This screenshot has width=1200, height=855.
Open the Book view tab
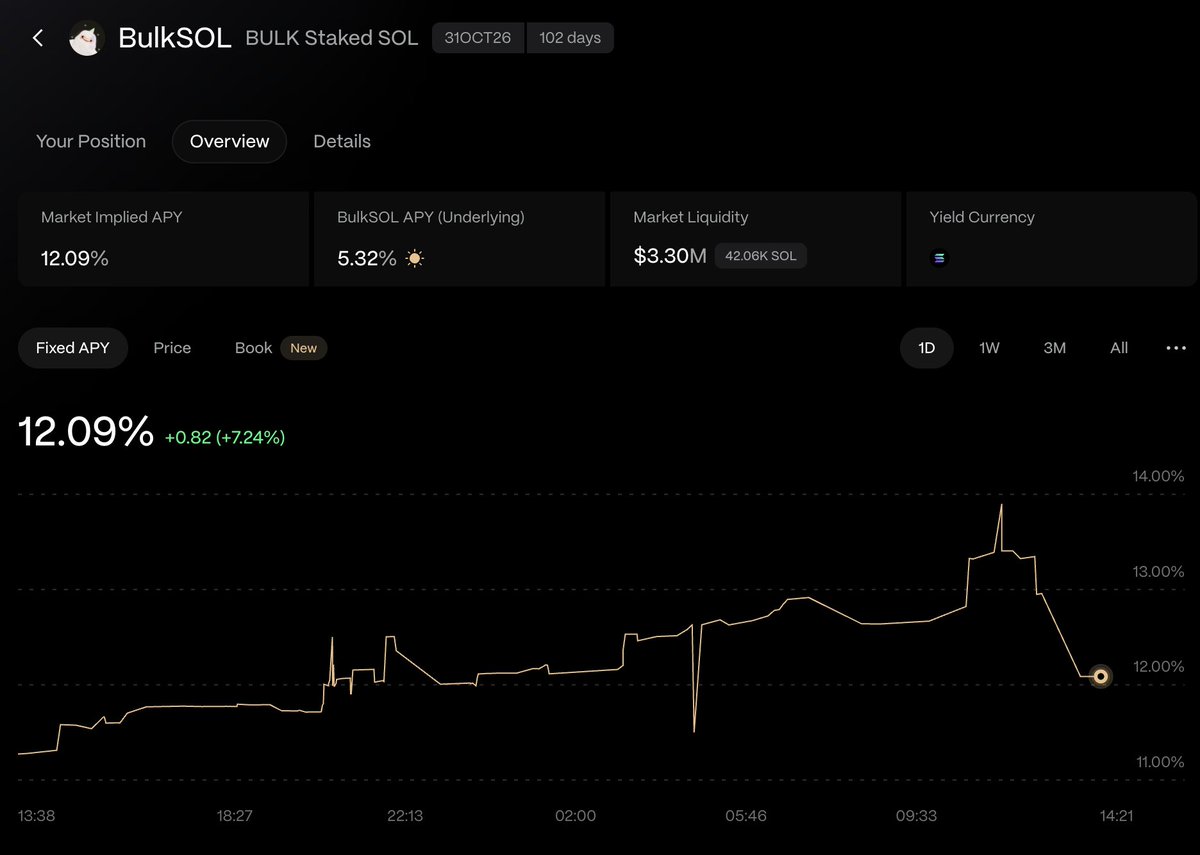[x=253, y=348]
